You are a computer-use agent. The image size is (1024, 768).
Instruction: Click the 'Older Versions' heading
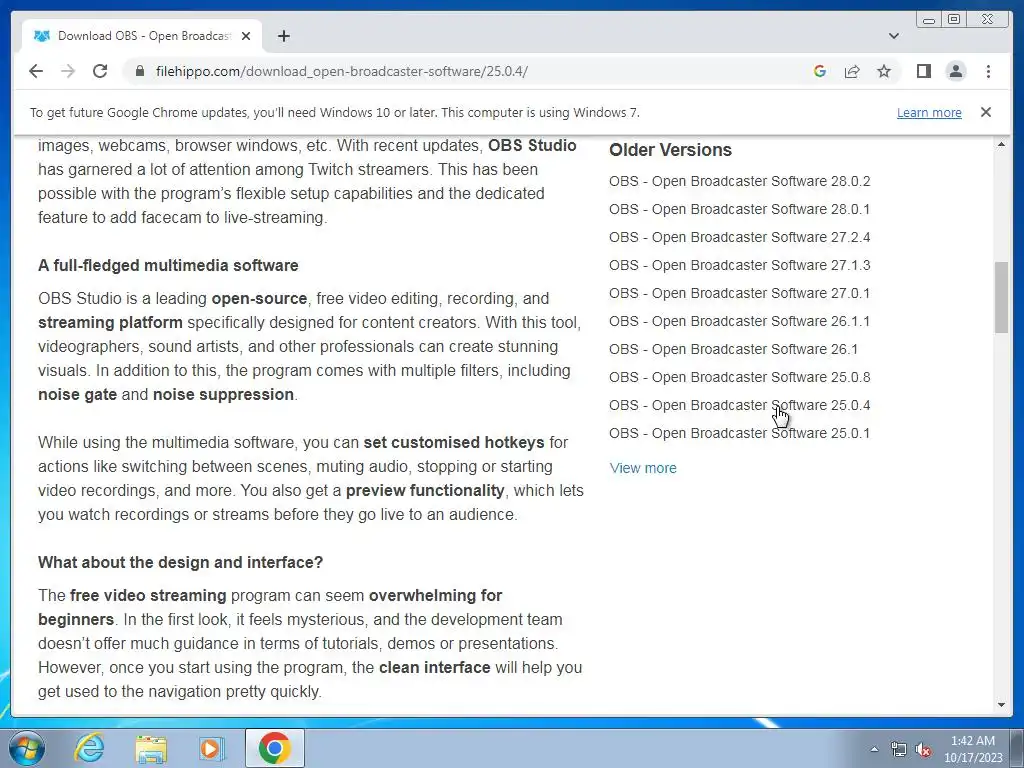pyautogui.click(x=670, y=150)
